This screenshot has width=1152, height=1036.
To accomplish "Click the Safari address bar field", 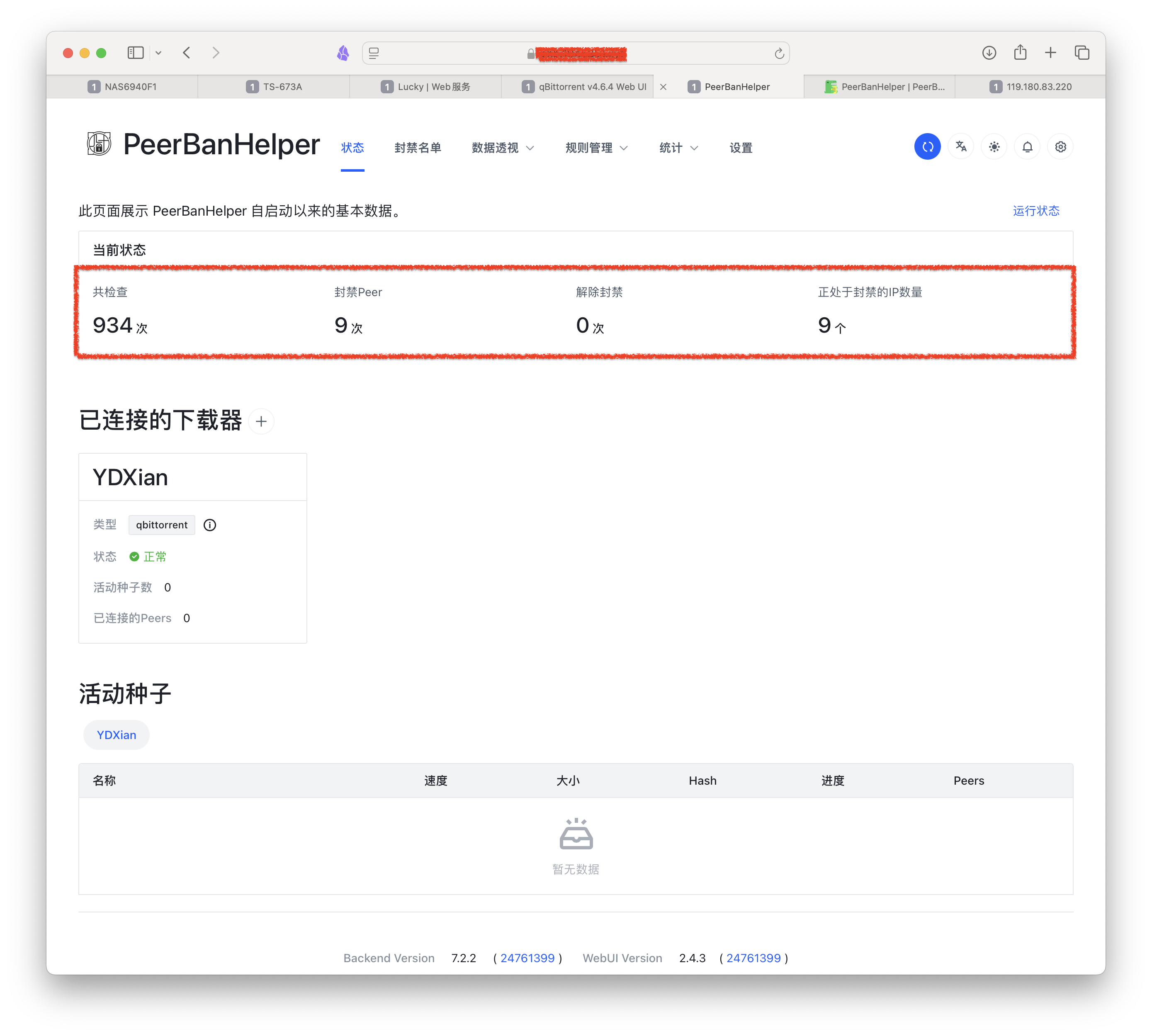I will (x=576, y=53).
